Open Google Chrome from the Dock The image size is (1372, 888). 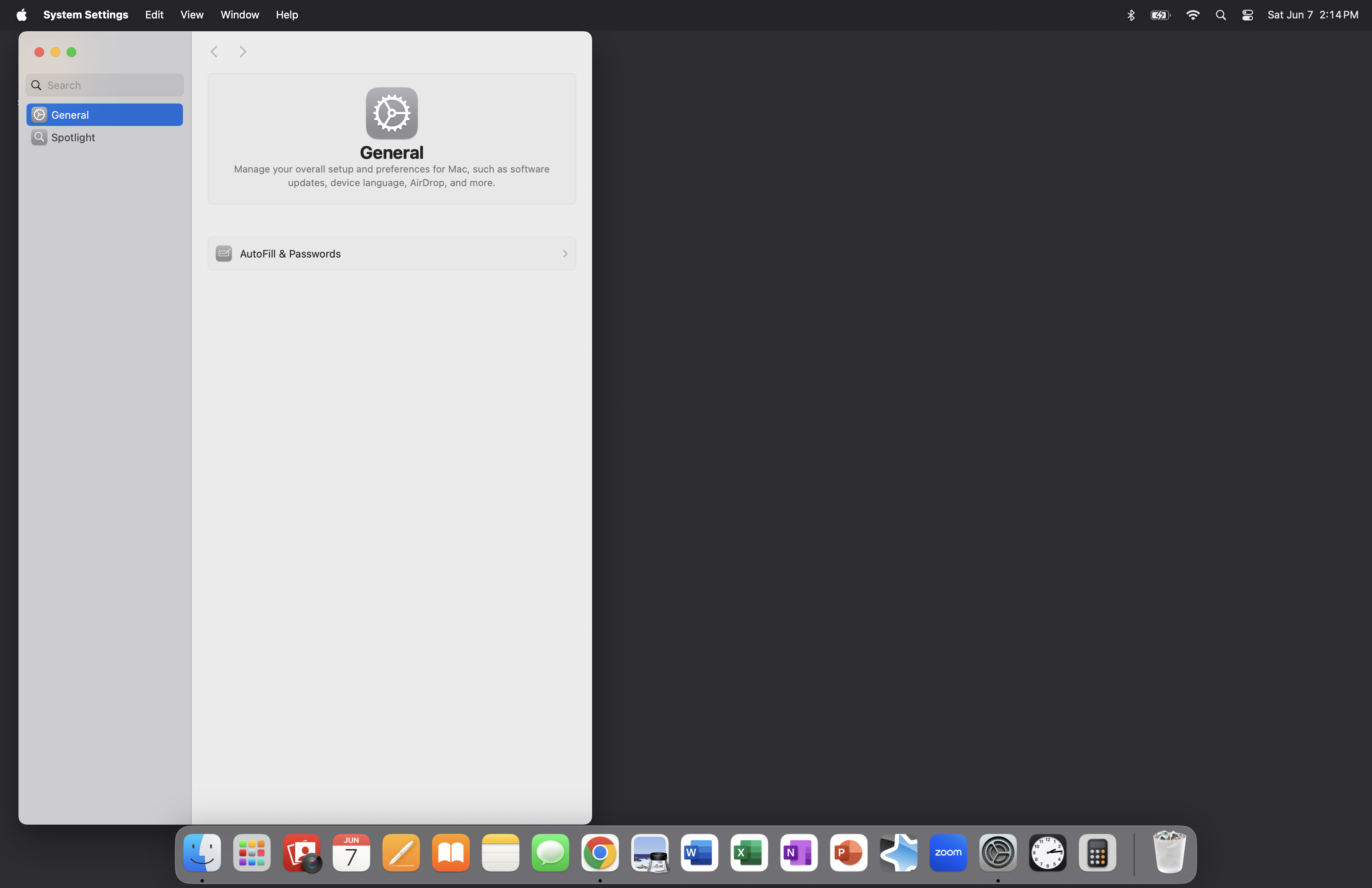[600, 852]
